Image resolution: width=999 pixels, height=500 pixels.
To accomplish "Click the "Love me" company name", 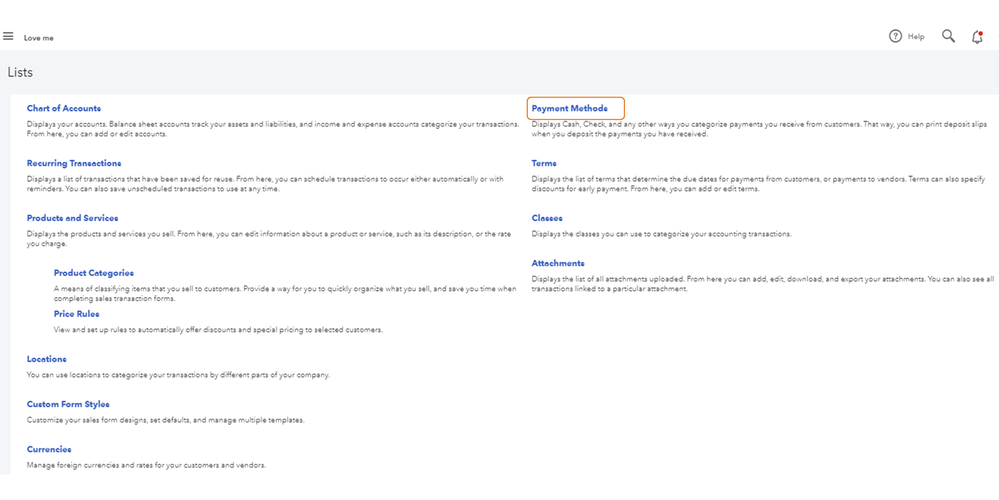I will click(39, 38).
